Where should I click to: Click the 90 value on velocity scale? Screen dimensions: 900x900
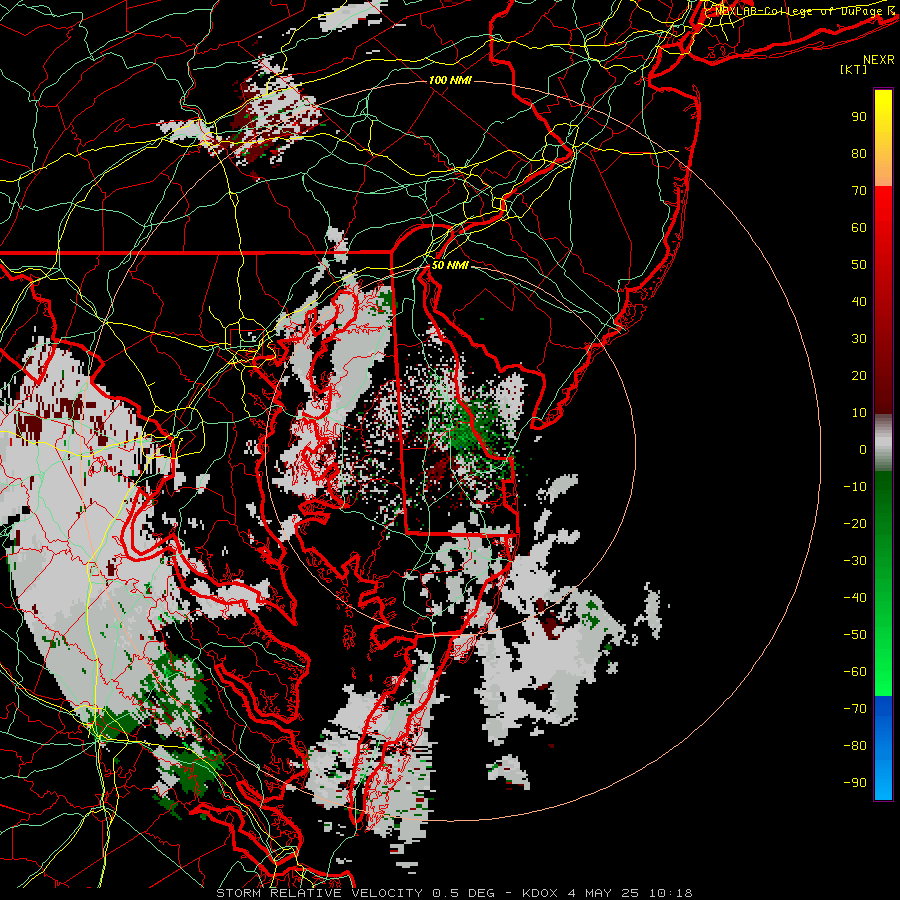[859, 117]
